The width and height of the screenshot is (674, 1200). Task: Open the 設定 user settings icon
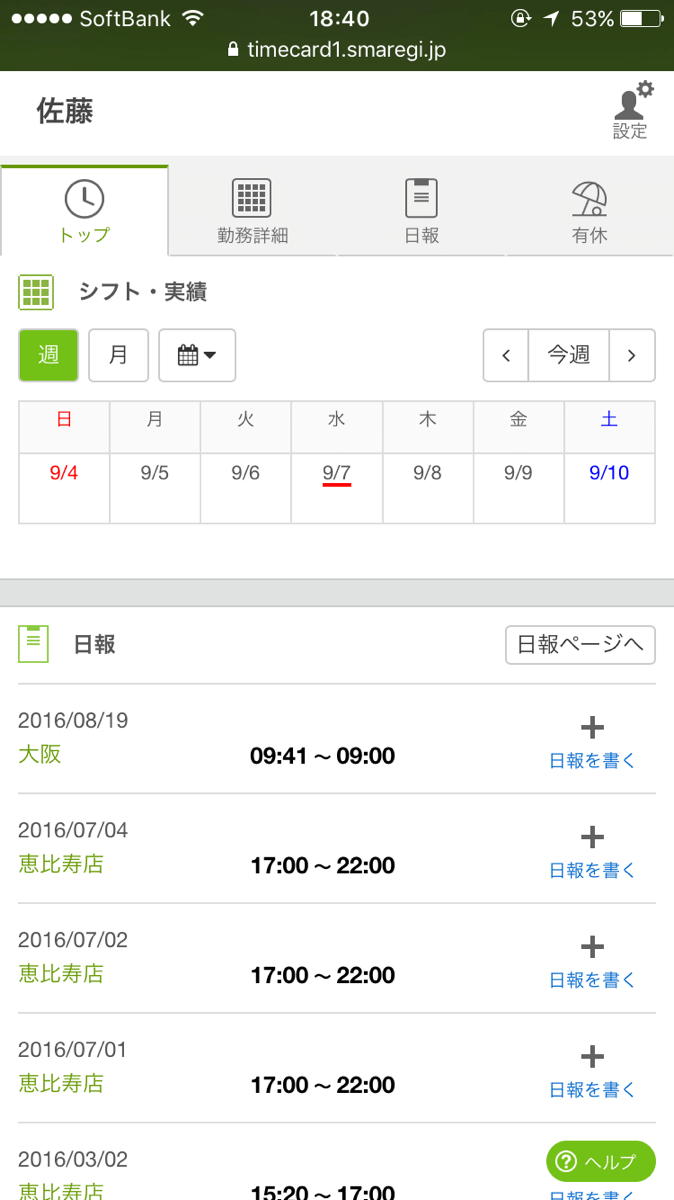tap(630, 111)
